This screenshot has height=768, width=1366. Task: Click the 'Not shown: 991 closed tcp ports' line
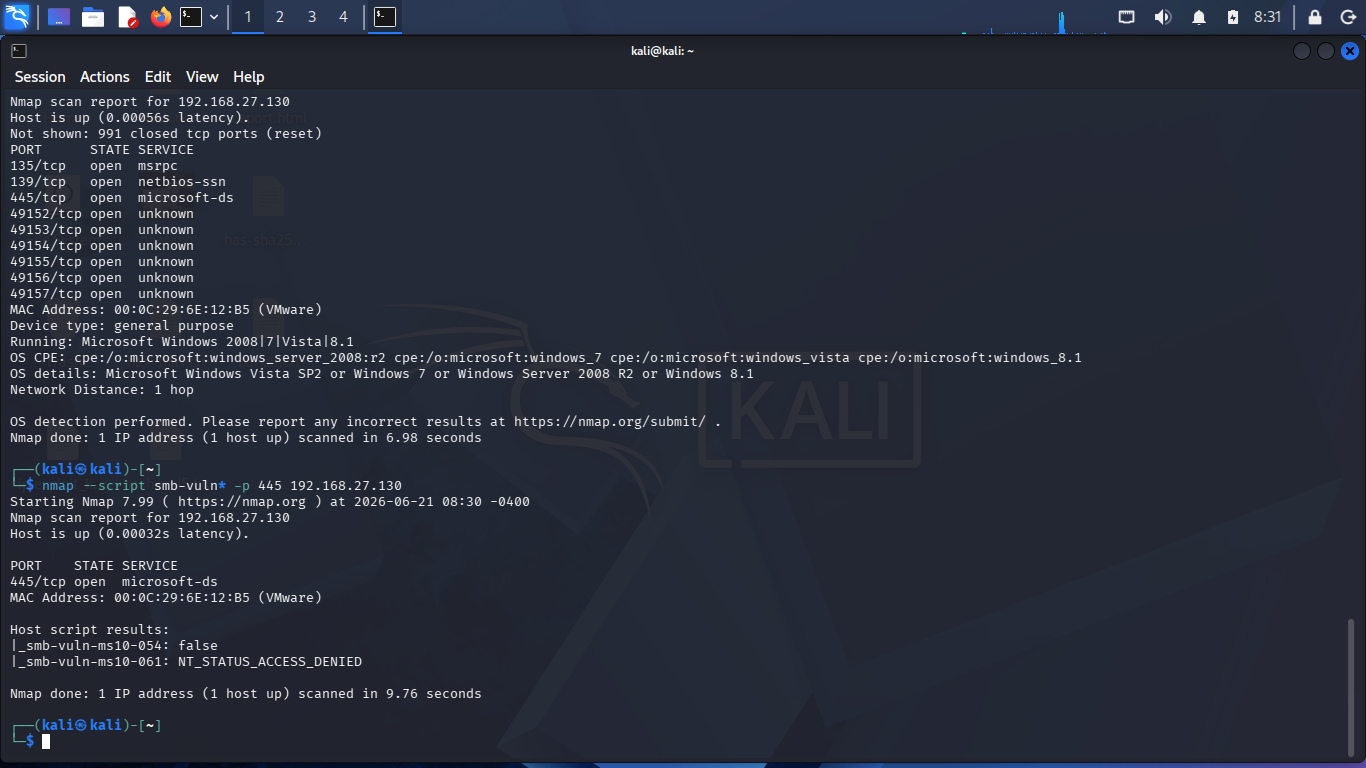click(166, 133)
